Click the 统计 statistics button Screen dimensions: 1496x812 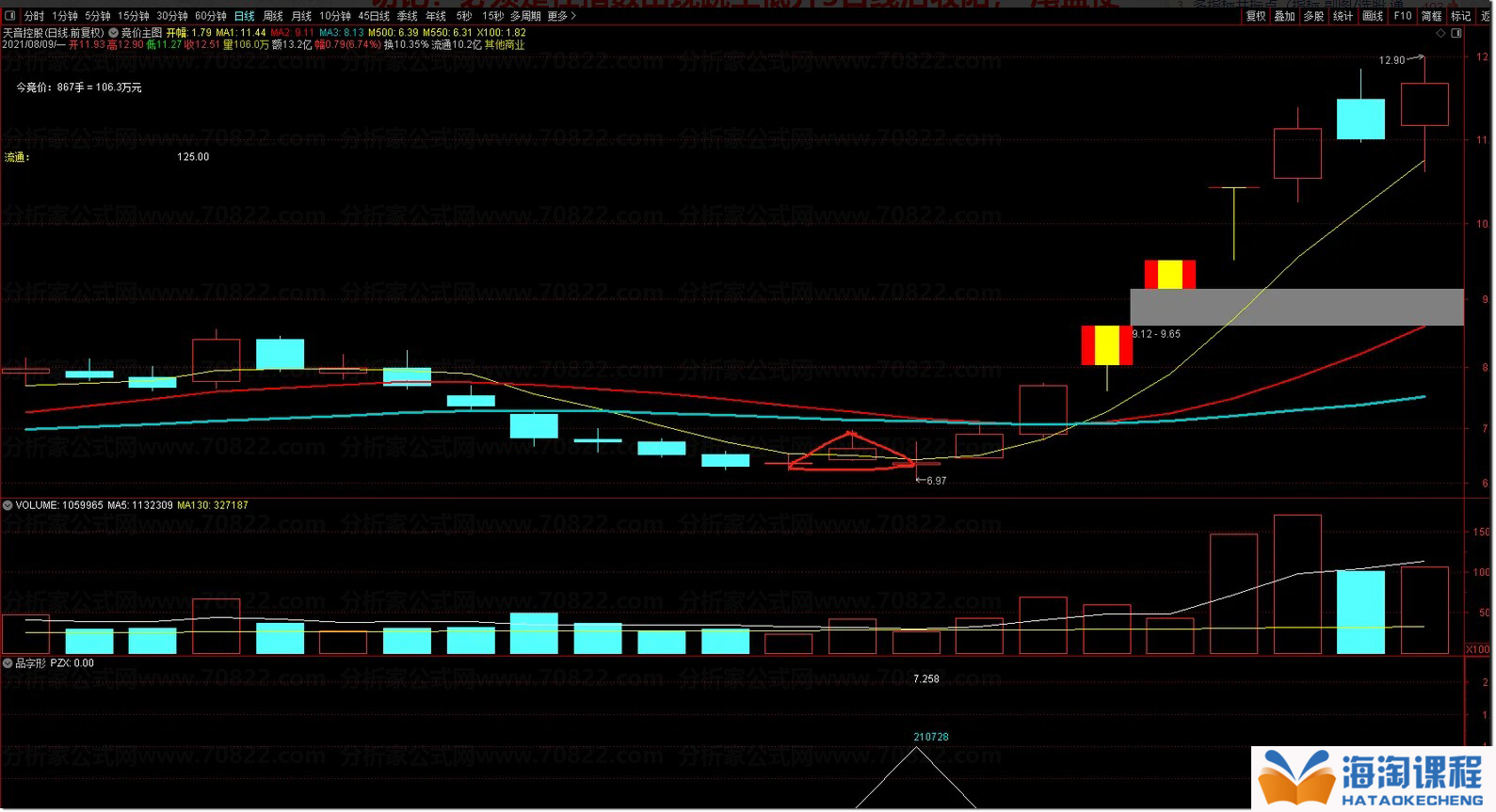coord(1343,16)
